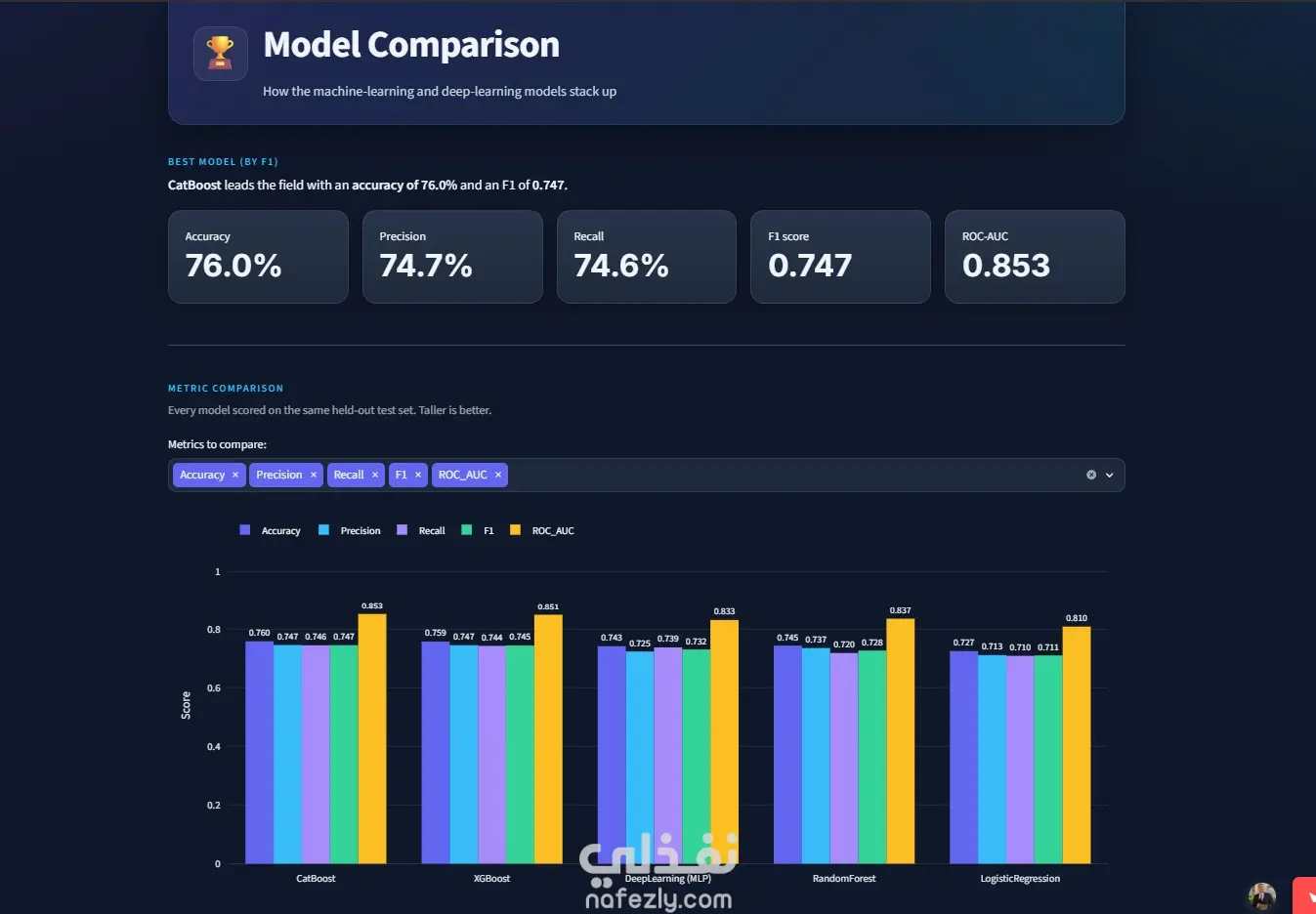Select the F1 score 0.747 card

[x=840, y=257]
